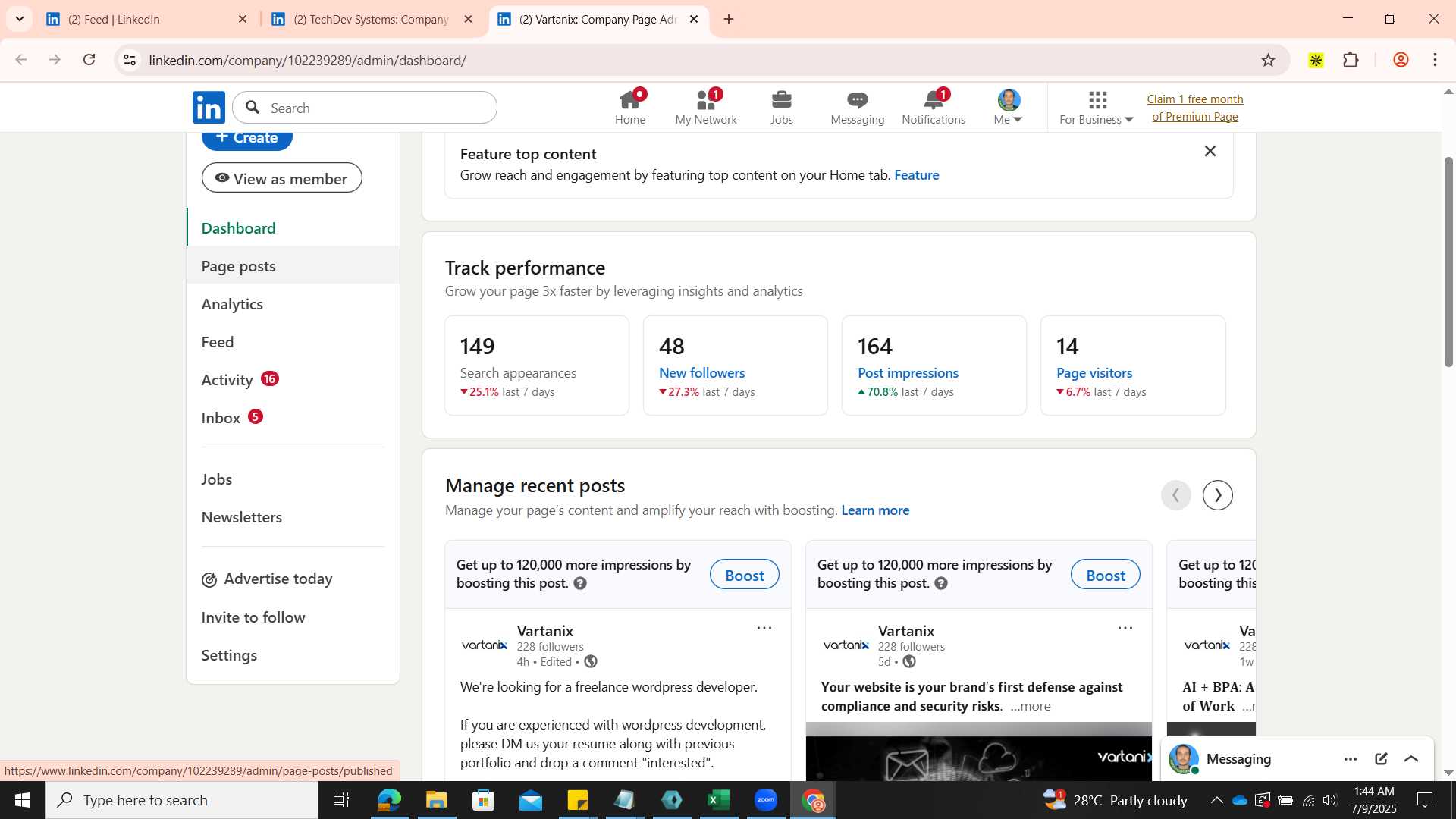Go to next recent posts carousel arrow
This screenshot has height=819, width=1456.
[x=1218, y=495]
